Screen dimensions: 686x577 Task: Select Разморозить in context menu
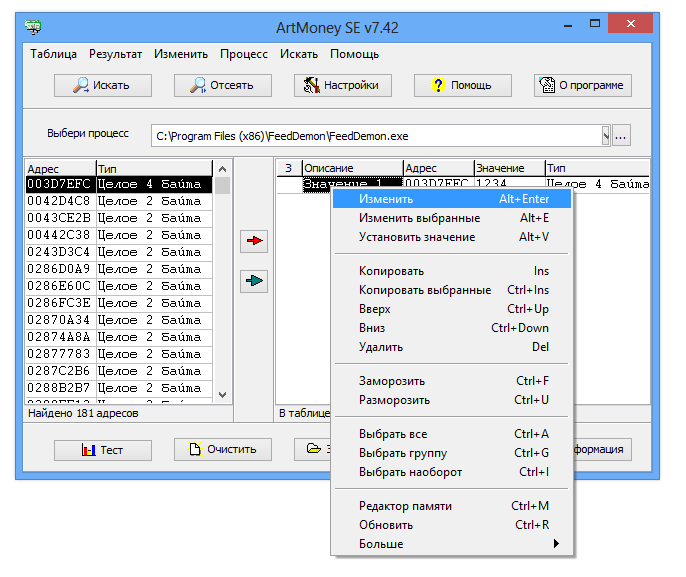452,400
